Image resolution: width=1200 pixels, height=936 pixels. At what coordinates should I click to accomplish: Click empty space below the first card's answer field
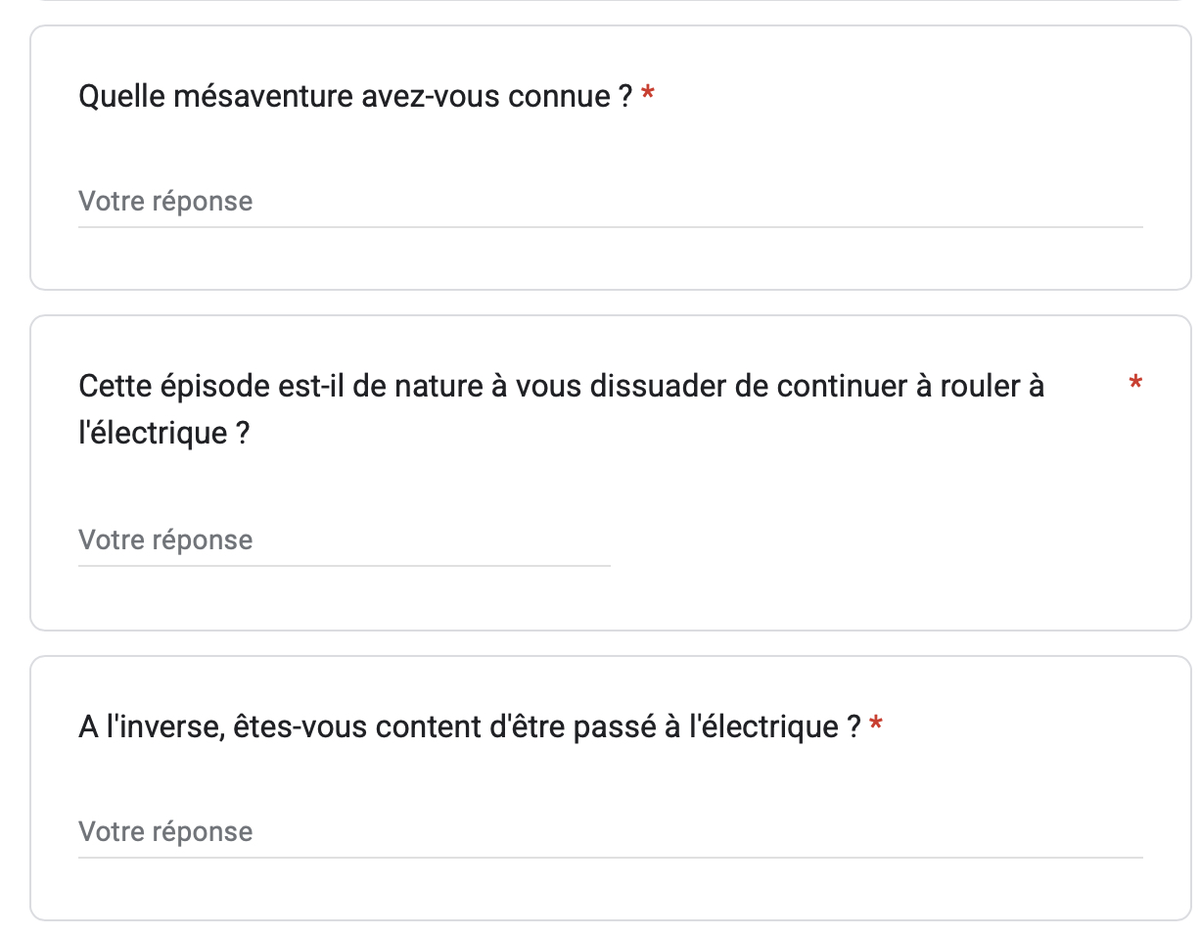pos(610,258)
